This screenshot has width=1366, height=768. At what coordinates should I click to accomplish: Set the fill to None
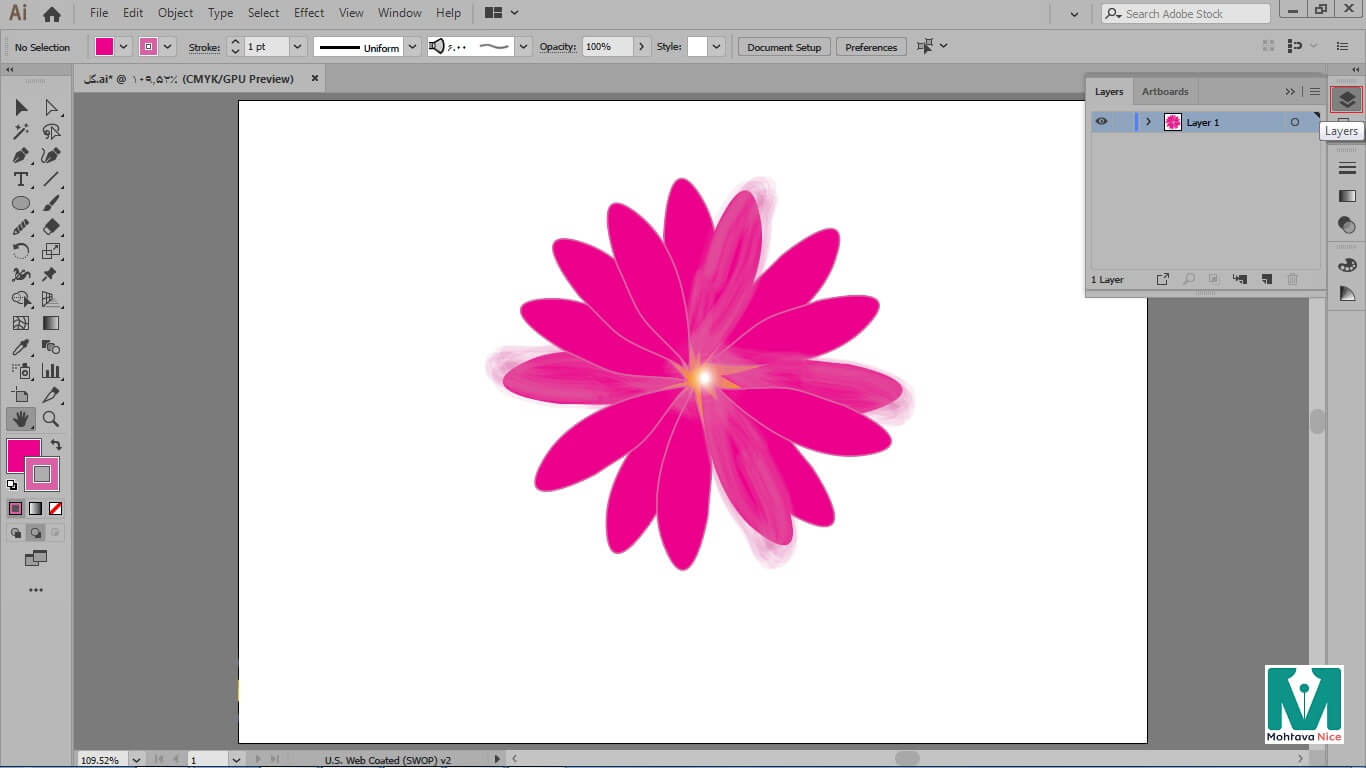click(56, 508)
